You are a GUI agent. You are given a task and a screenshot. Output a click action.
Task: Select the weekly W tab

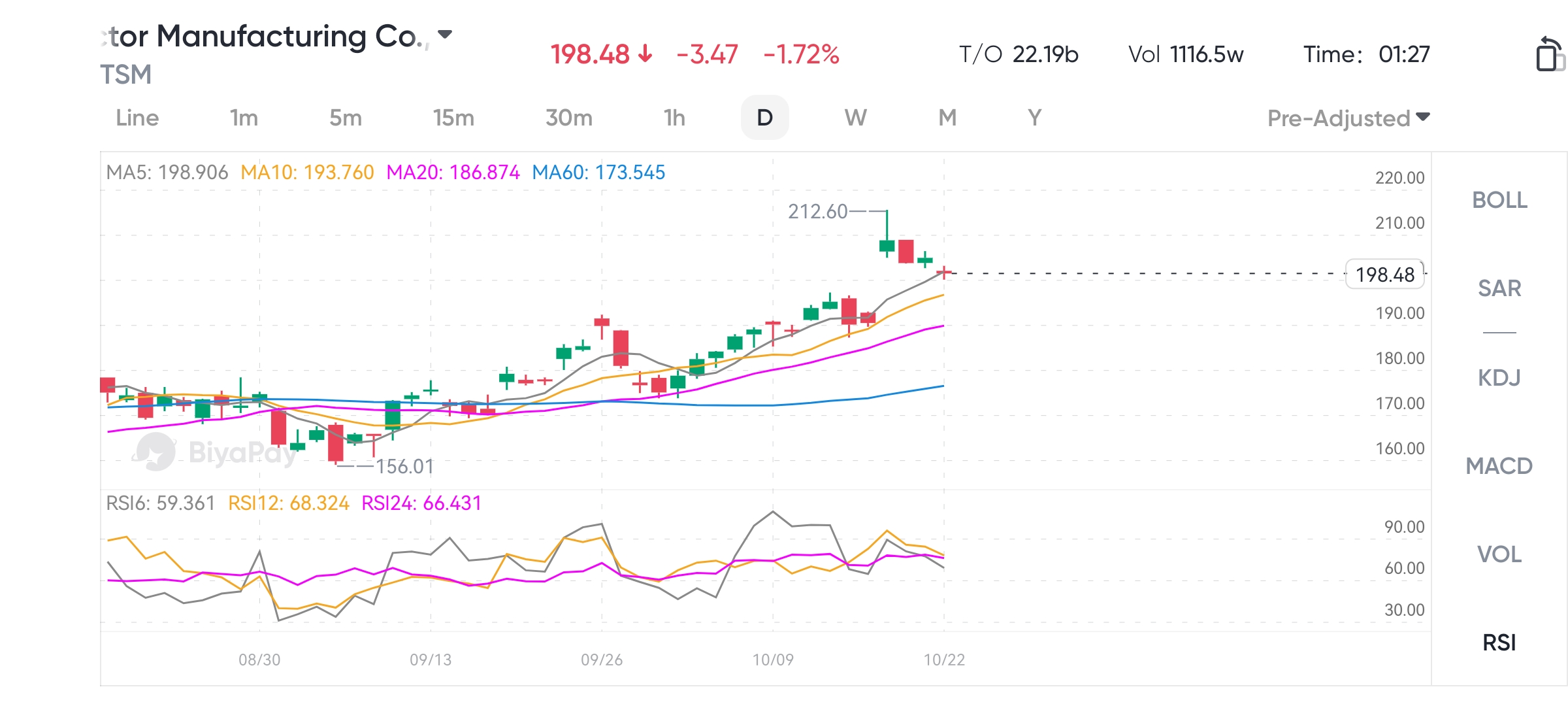pos(855,118)
